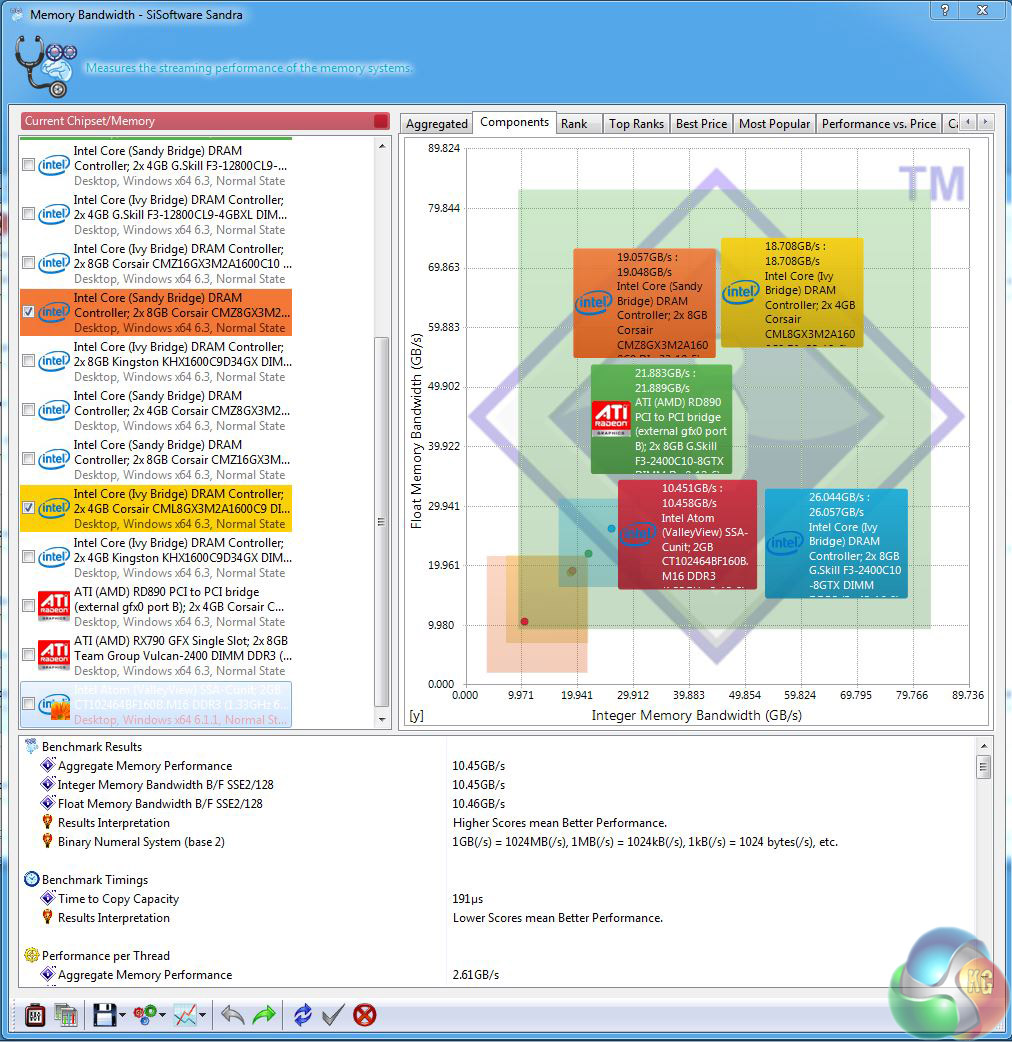This screenshot has height=1042, width=1012.
Task: Click the Benchmark Timings clock icon
Action: (31, 879)
